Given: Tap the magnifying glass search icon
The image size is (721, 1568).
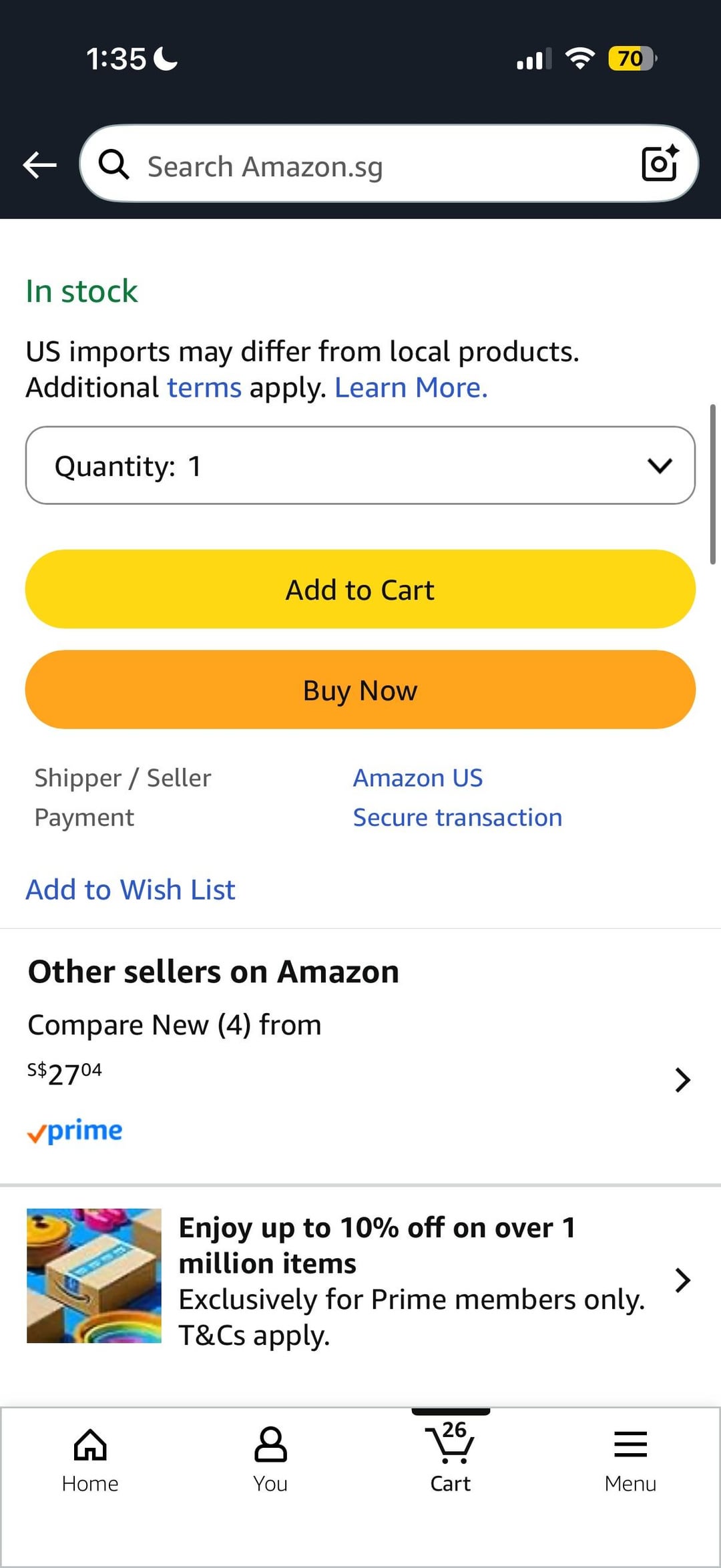Looking at the screenshot, I should (x=113, y=164).
